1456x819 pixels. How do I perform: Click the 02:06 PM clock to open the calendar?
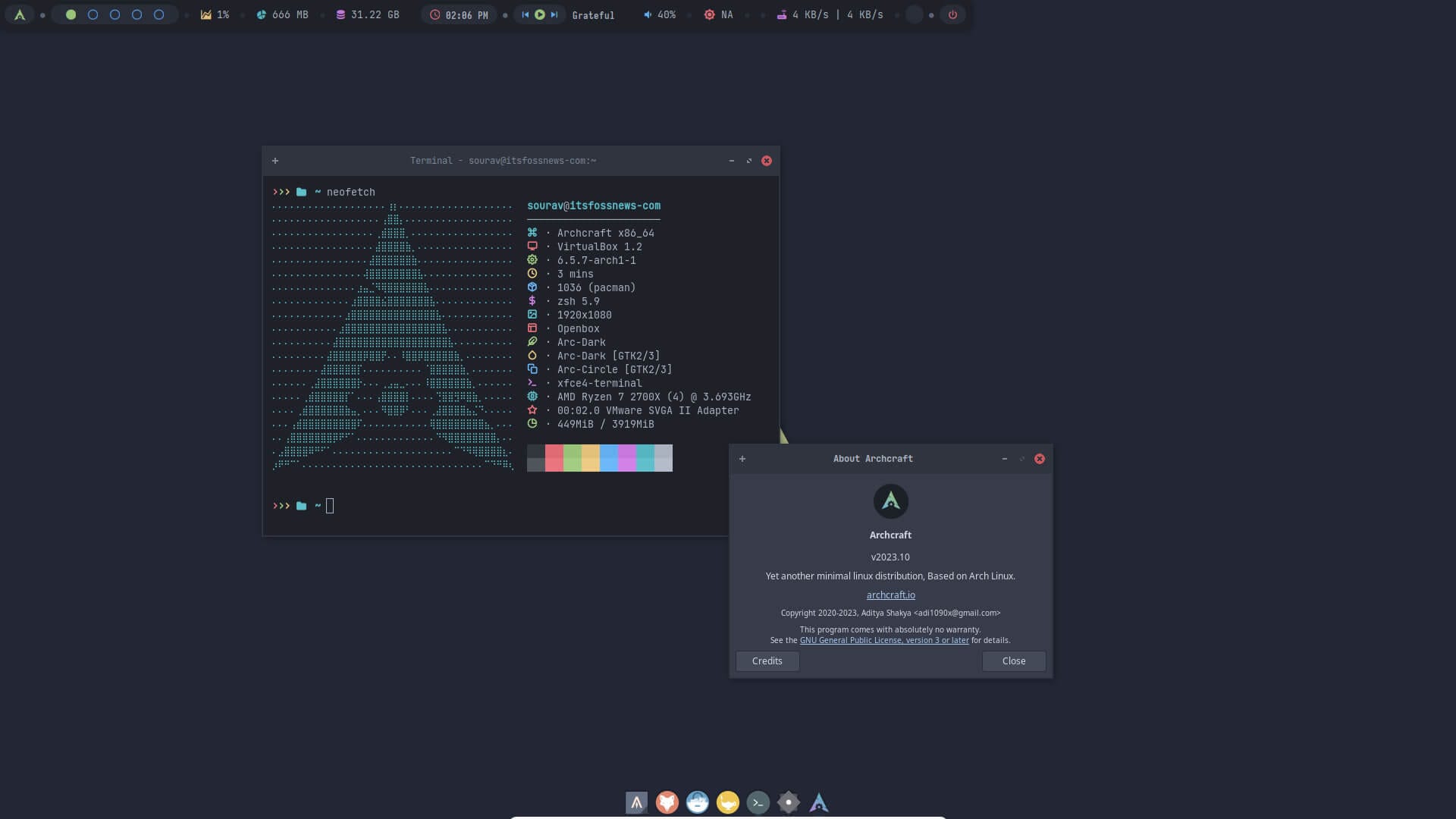point(459,14)
